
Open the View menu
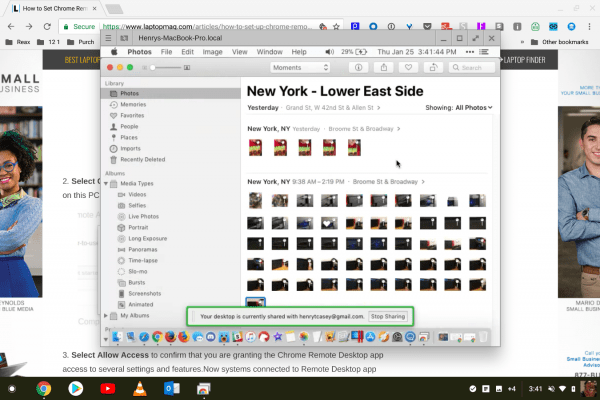tap(240, 52)
